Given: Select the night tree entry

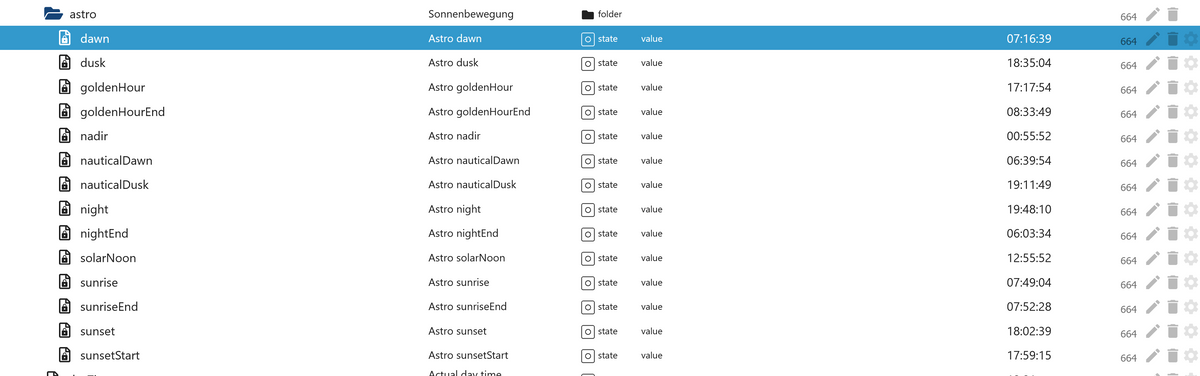Looking at the screenshot, I should pos(94,210).
